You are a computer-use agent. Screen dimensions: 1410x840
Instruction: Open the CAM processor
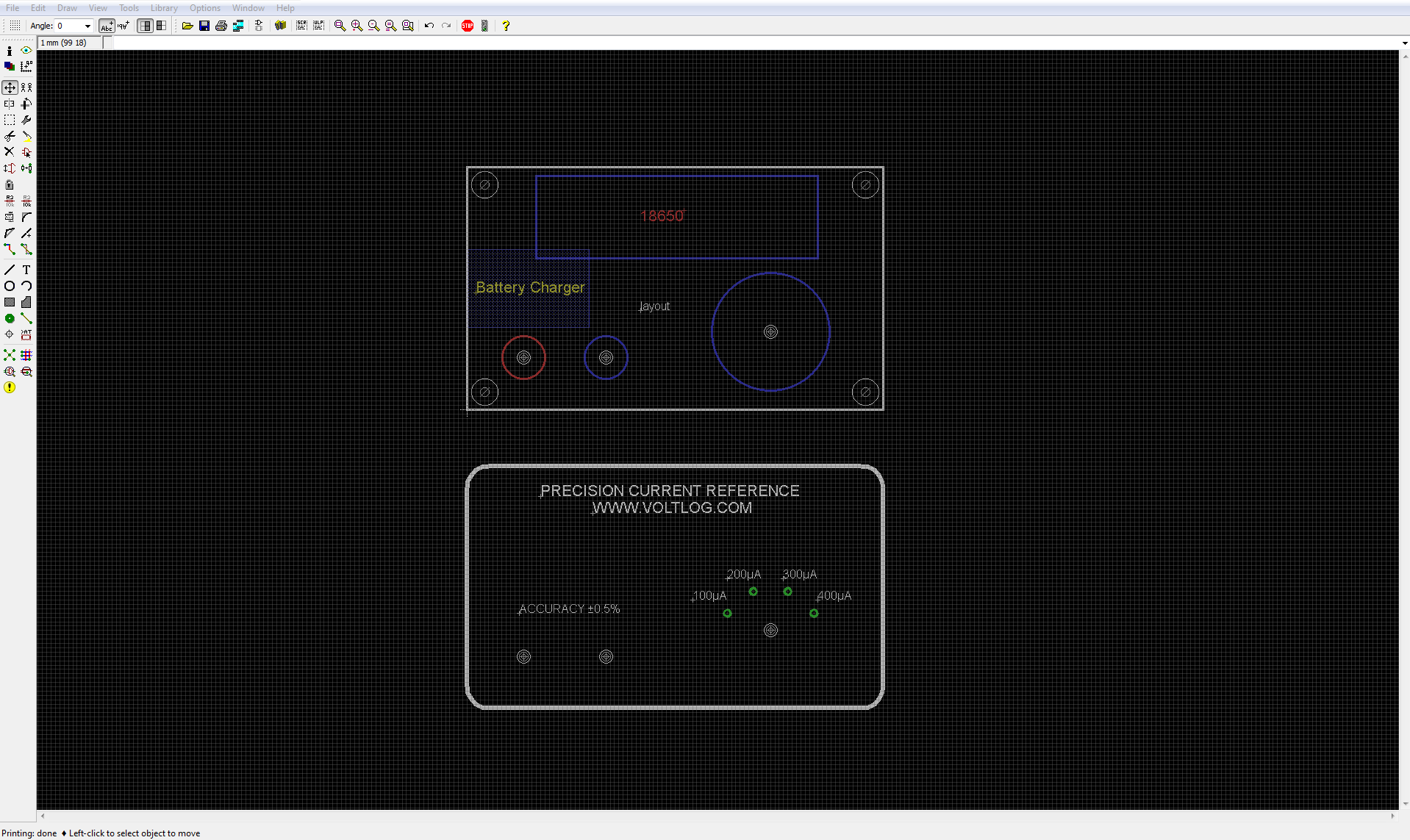click(238, 26)
